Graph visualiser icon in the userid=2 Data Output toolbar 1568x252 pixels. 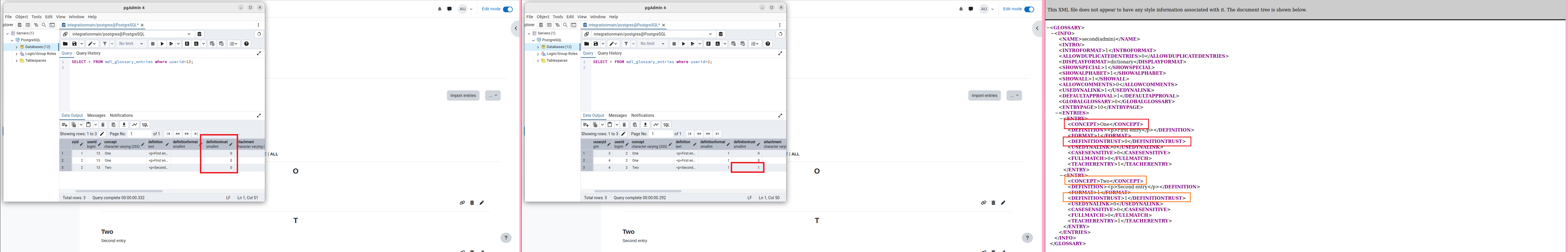[656, 125]
